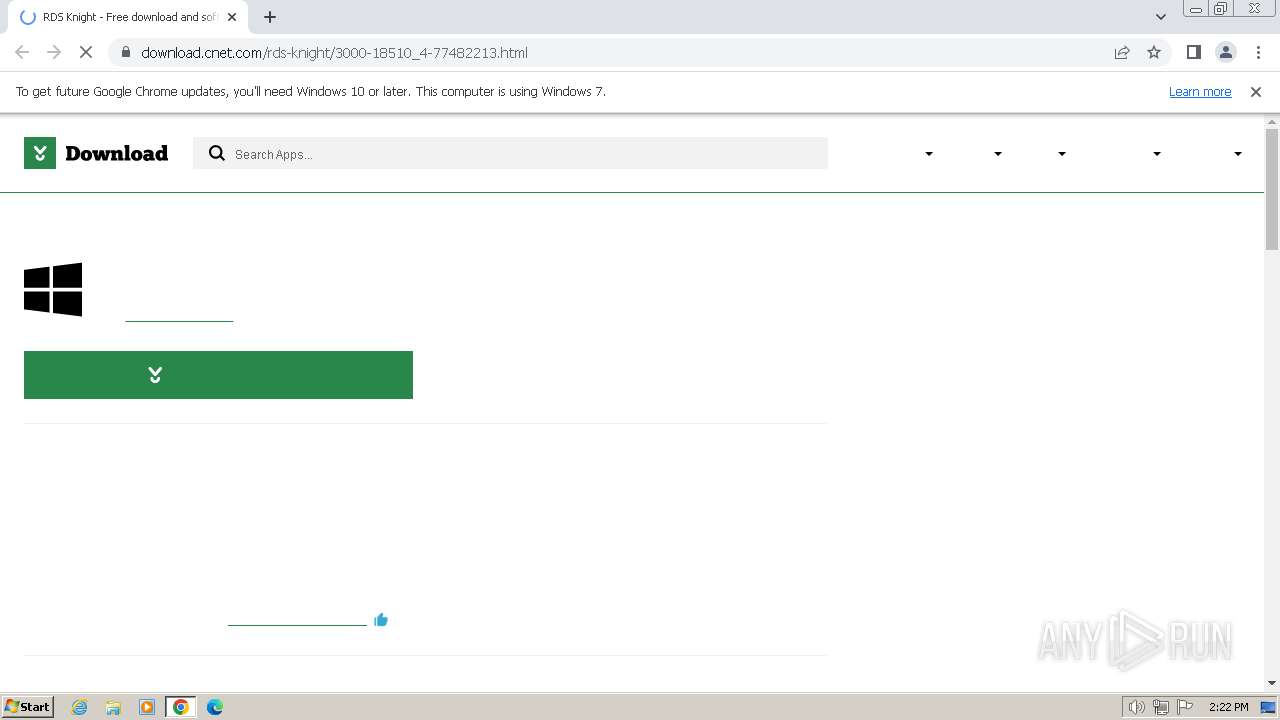The image size is (1280, 720).
Task: Open the Chrome profile menu
Action: (x=1226, y=52)
